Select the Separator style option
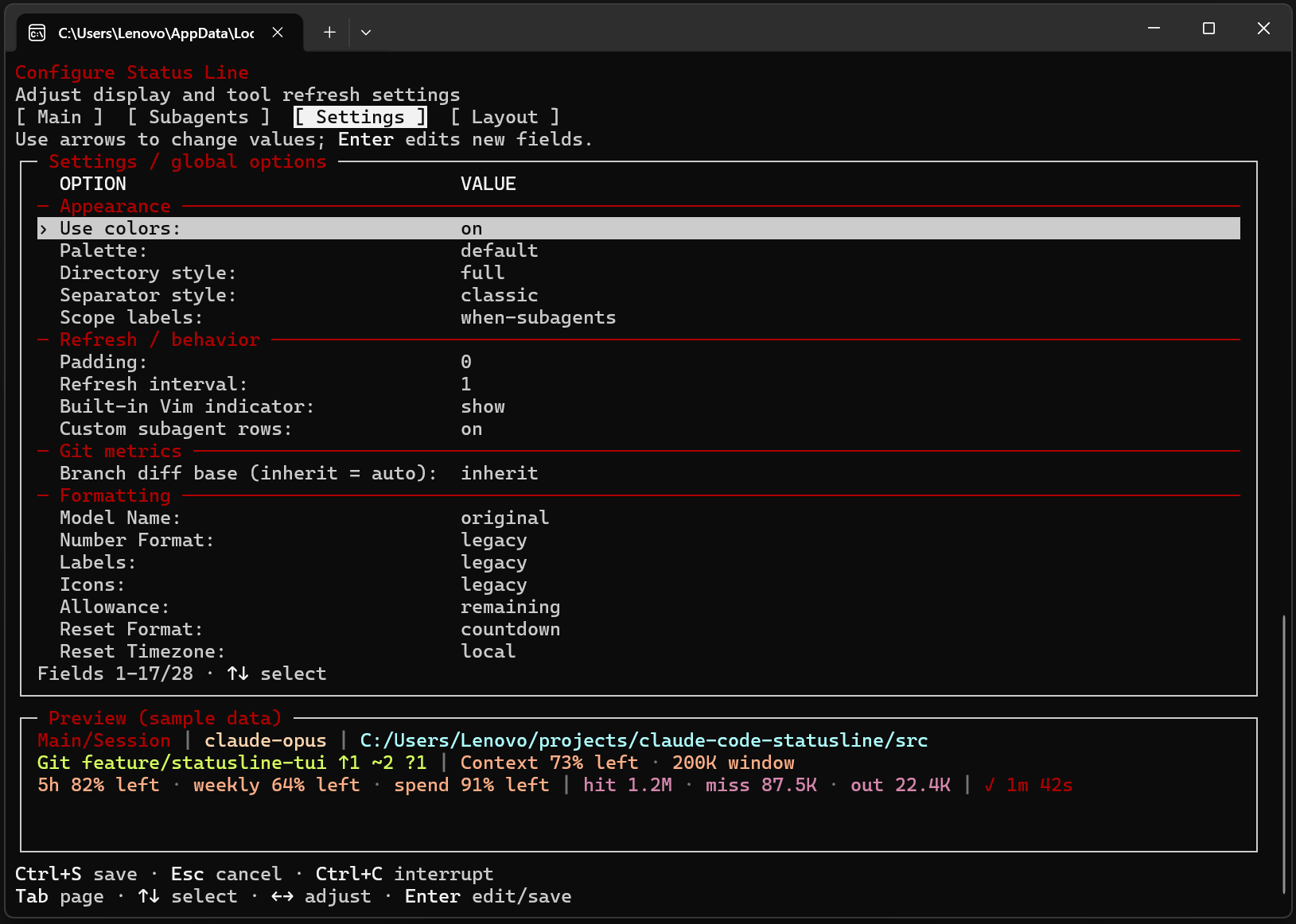The height and width of the screenshot is (924, 1296). (148, 295)
